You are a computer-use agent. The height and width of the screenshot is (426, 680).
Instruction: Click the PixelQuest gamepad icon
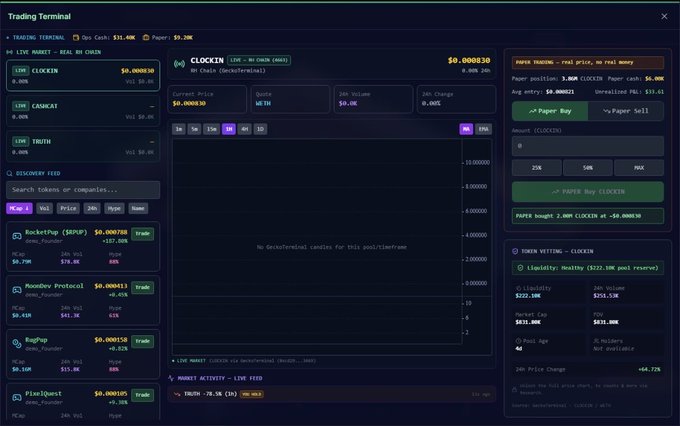[x=17, y=397]
